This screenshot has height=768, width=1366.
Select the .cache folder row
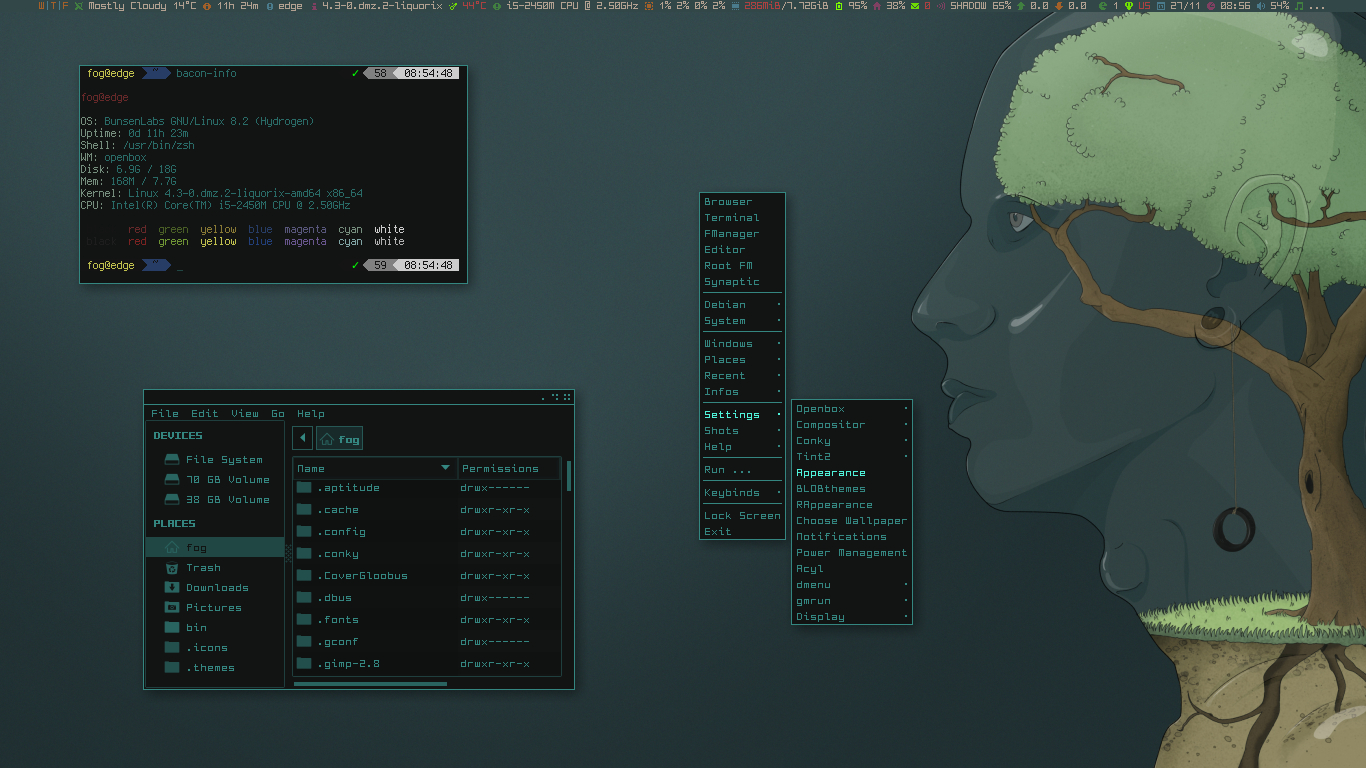click(x=427, y=510)
